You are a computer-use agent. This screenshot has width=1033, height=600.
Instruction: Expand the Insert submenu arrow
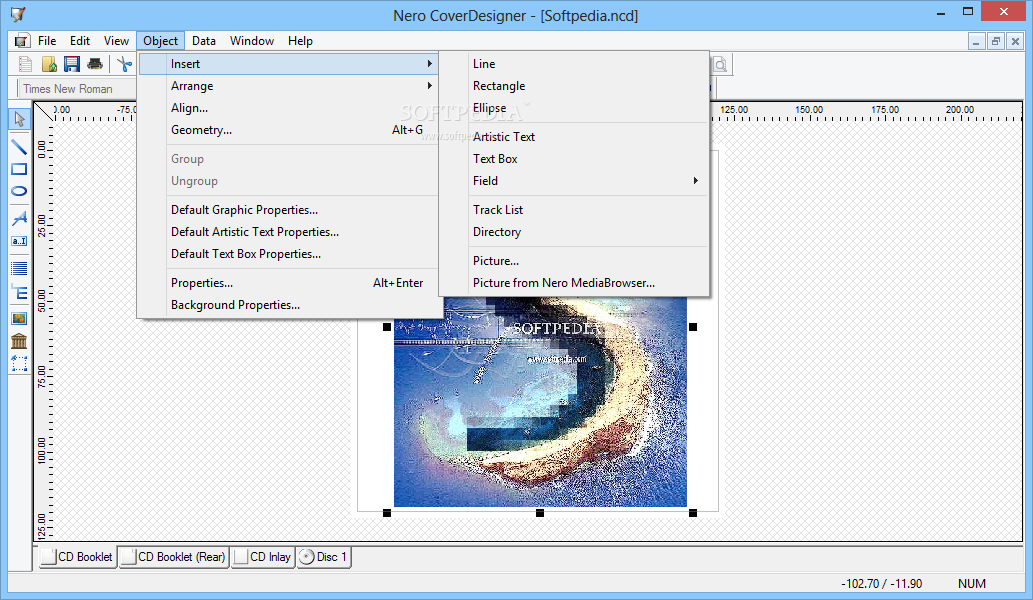430,64
